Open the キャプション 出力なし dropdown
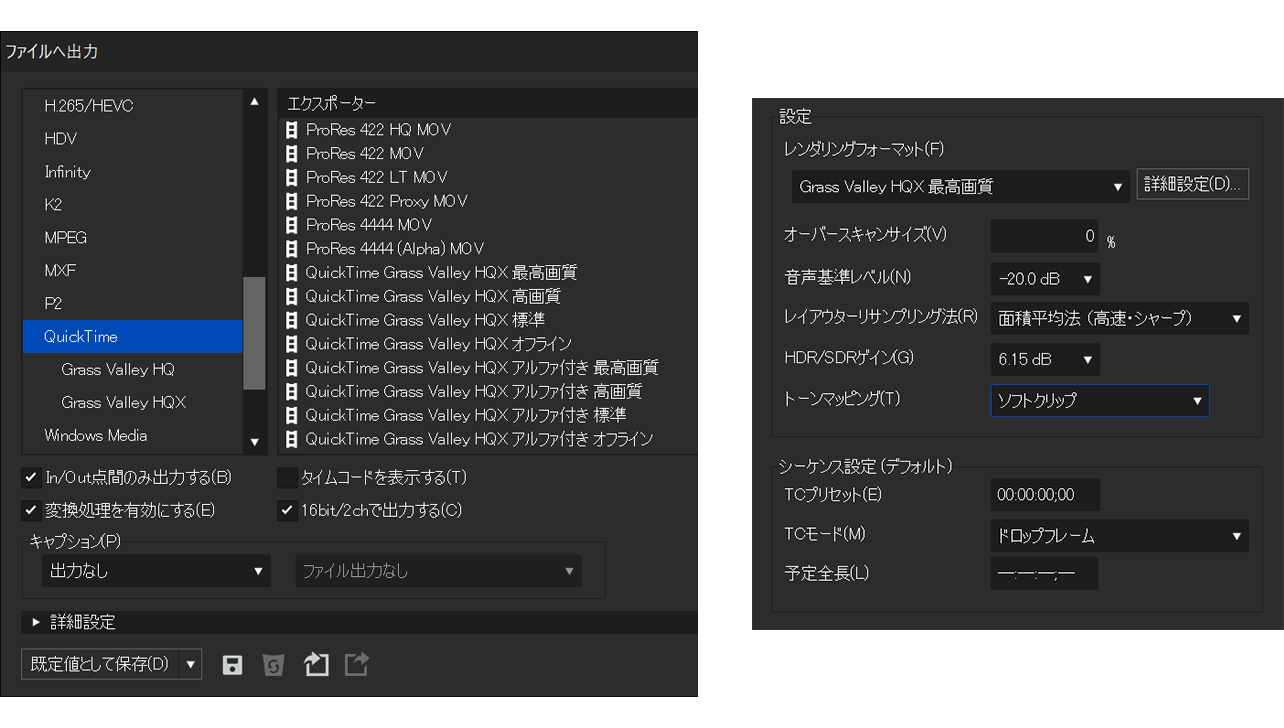The width and height of the screenshot is (1284, 728). (156, 572)
